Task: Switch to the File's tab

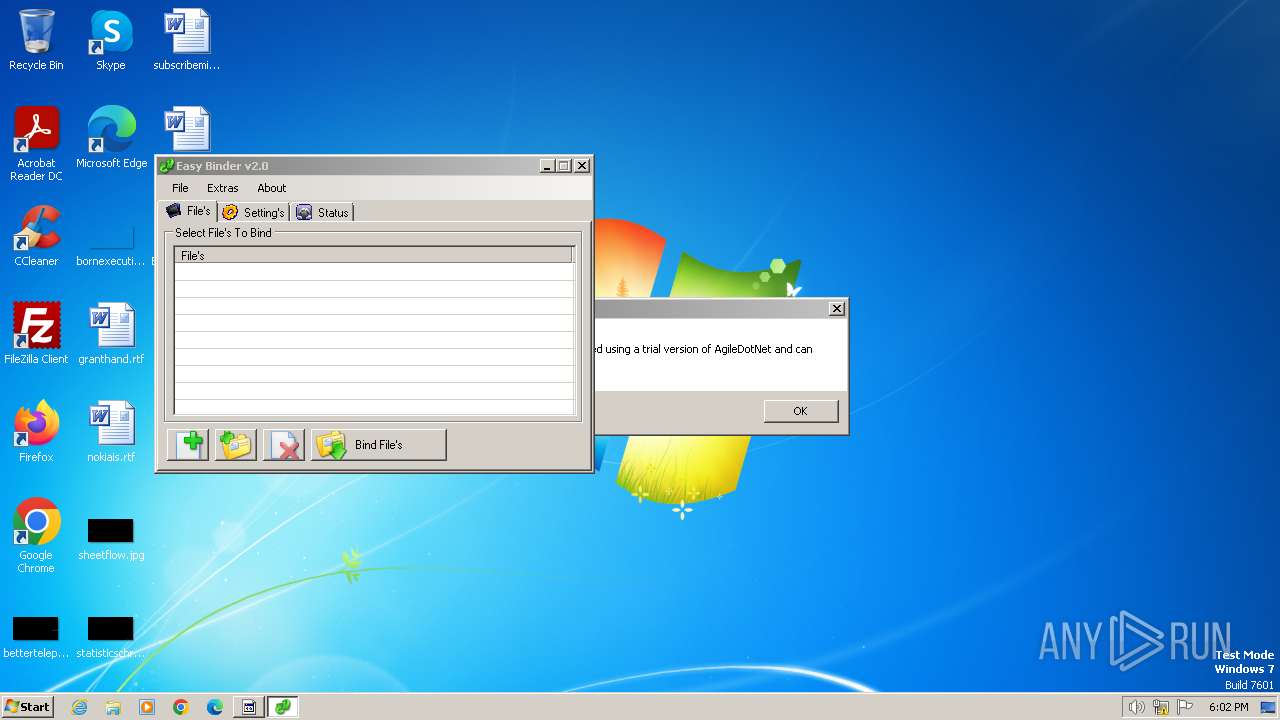Action: pos(189,211)
